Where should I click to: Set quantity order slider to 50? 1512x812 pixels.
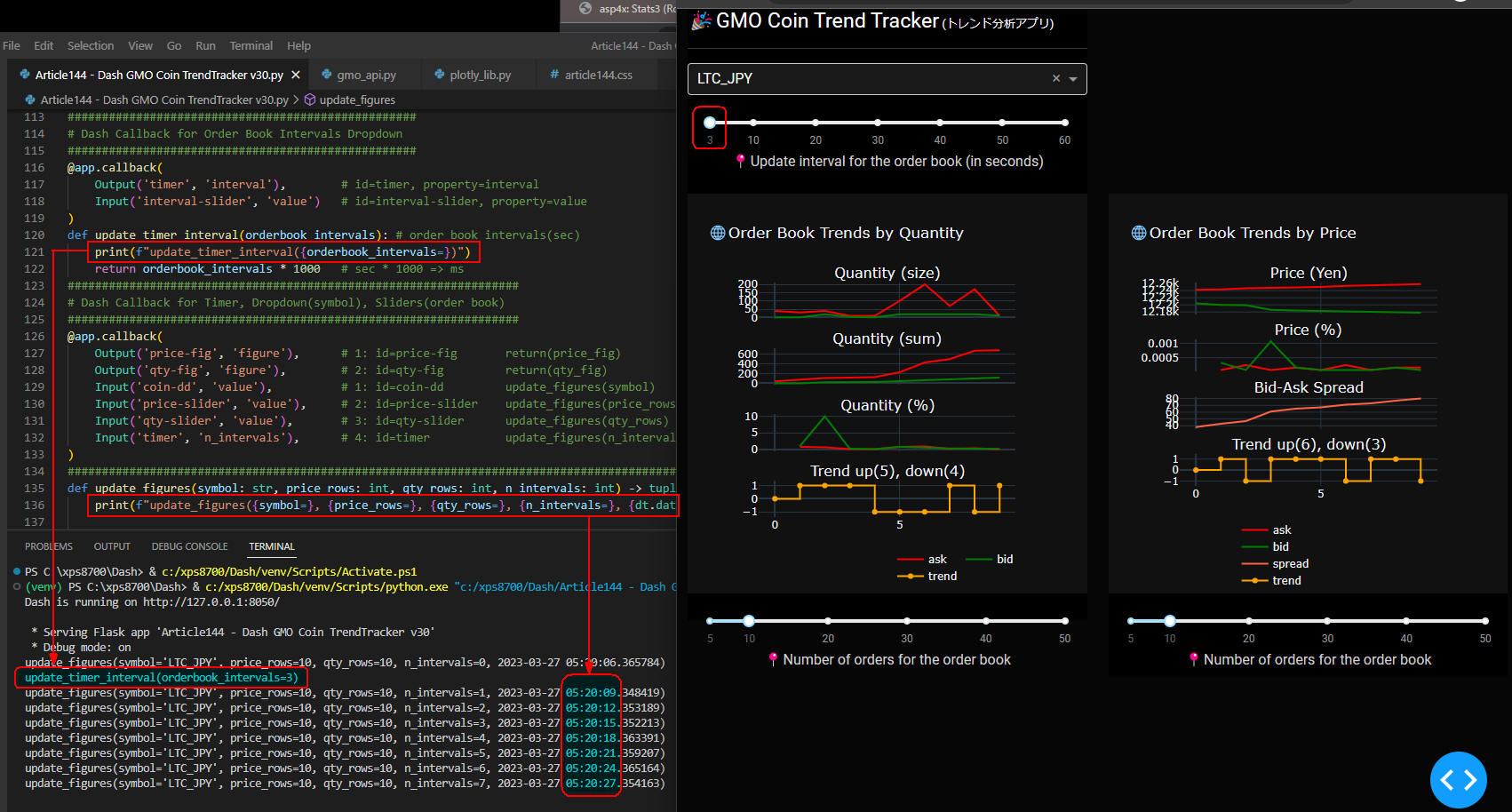pos(1064,621)
